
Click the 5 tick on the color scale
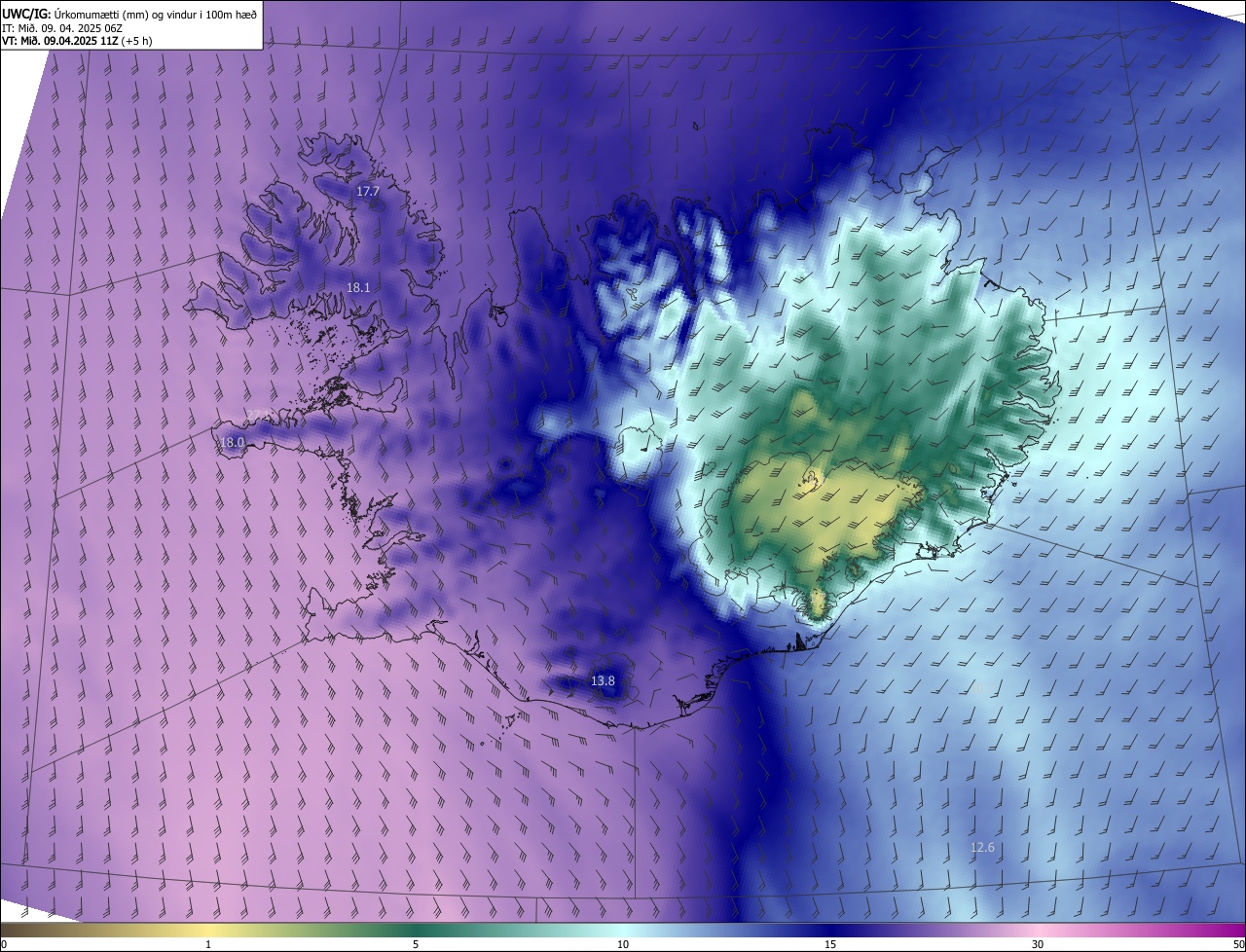[416, 944]
